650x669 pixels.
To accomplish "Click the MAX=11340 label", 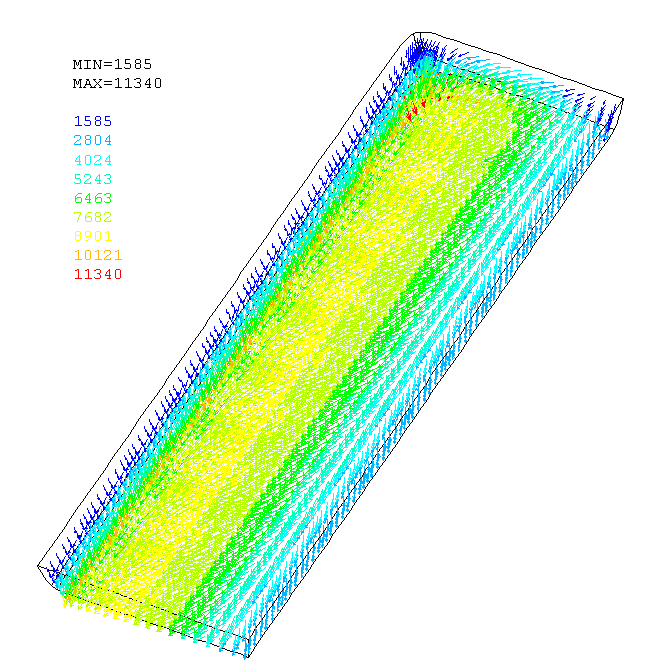I will click(117, 83).
